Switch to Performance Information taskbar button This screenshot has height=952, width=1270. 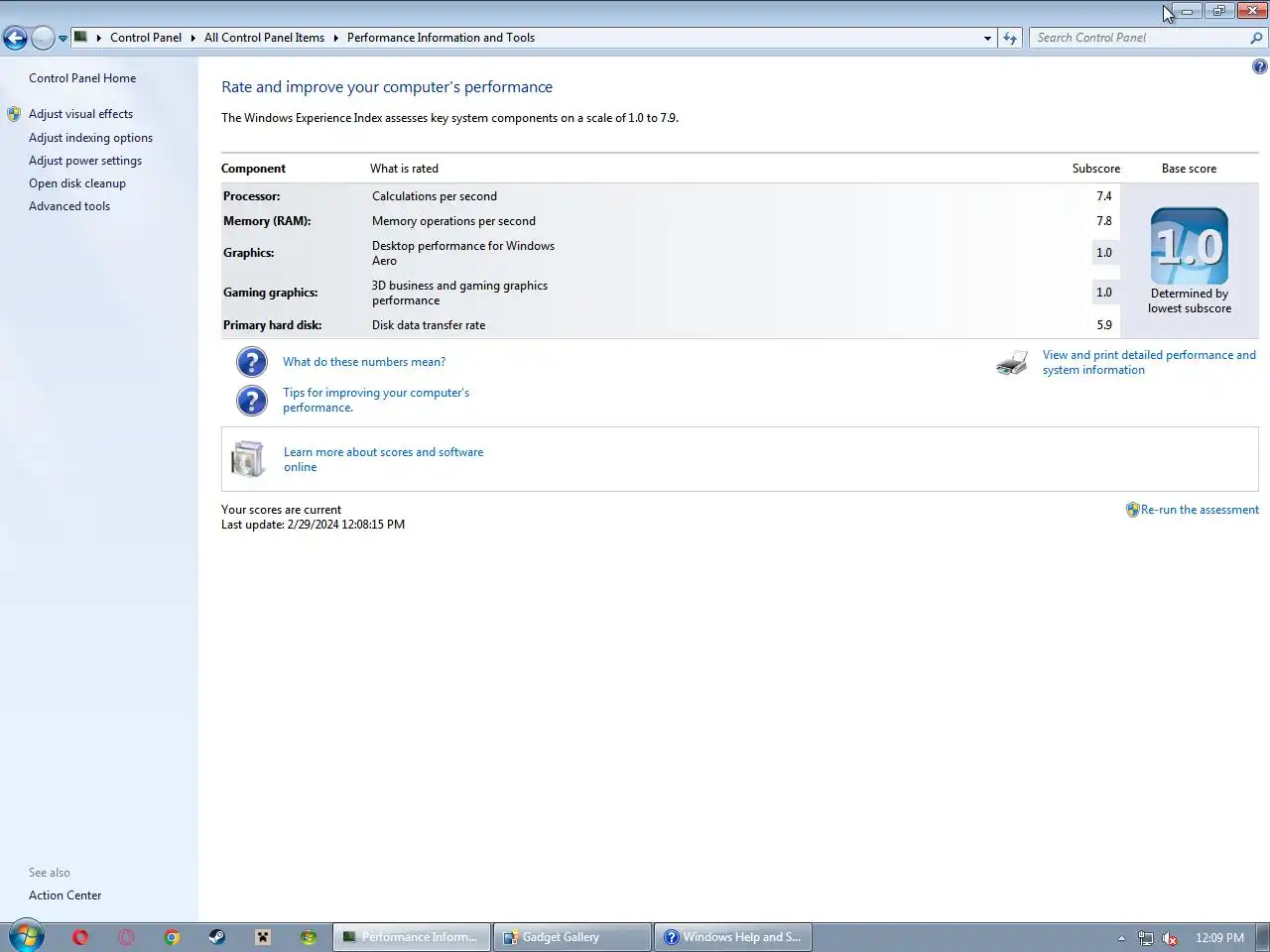coord(412,937)
